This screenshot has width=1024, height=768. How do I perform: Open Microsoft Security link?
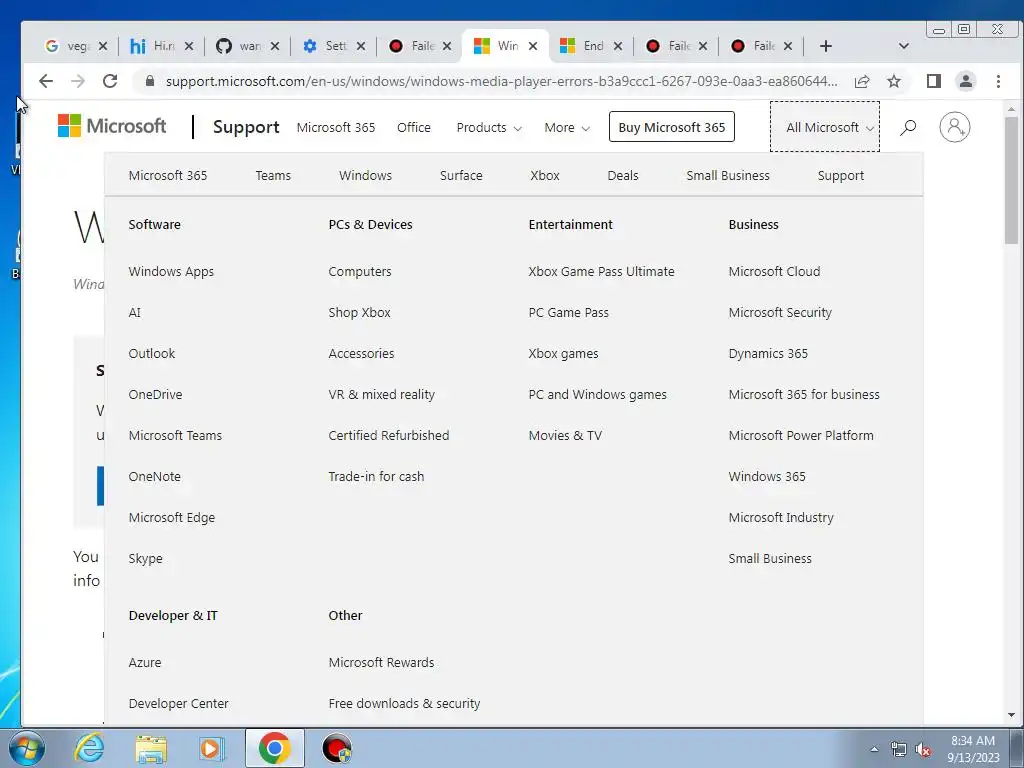pos(780,312)
